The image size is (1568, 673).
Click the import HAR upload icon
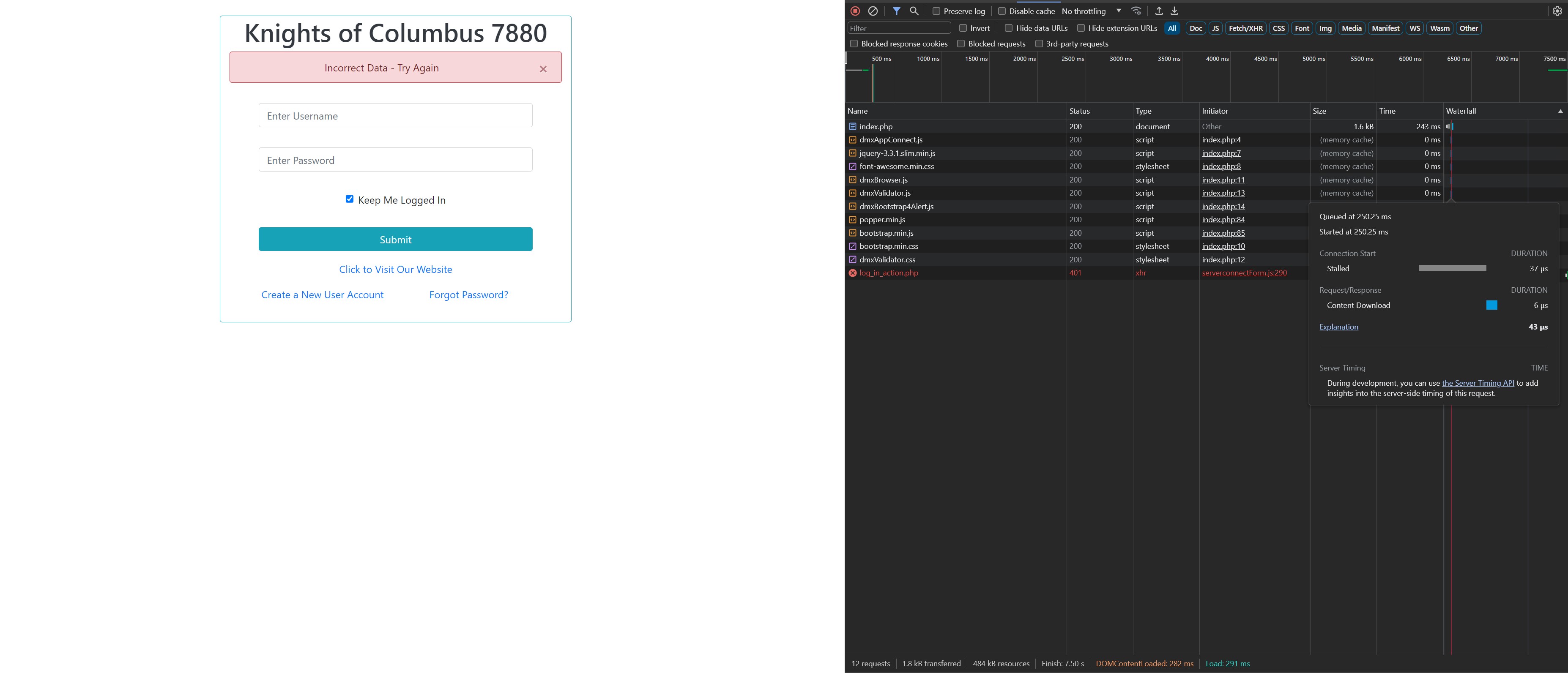coord(1159,11)
